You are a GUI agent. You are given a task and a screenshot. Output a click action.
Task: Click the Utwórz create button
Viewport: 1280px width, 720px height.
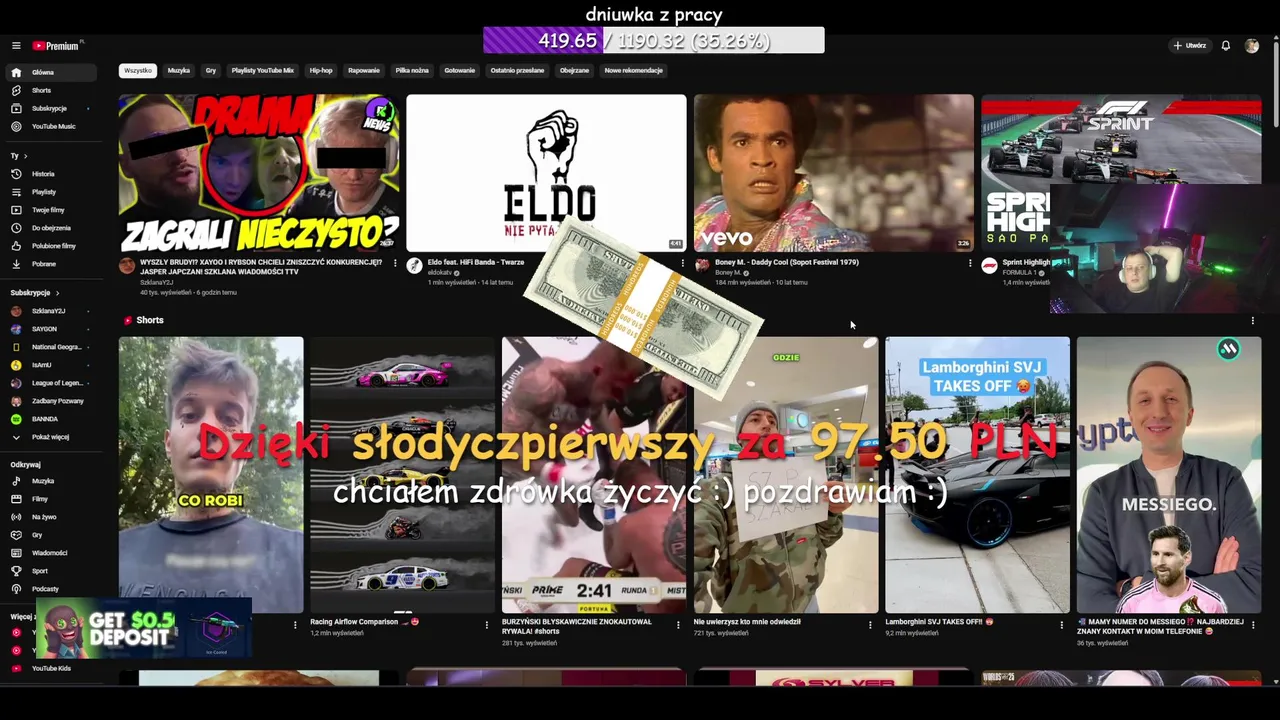coord(1190,46)
